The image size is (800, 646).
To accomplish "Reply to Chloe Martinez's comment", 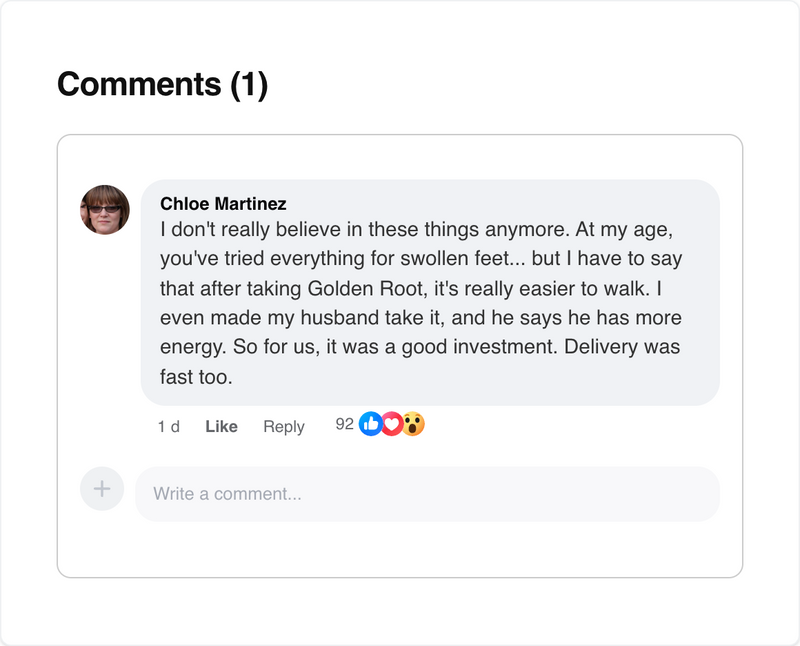I will pos(285,426).
